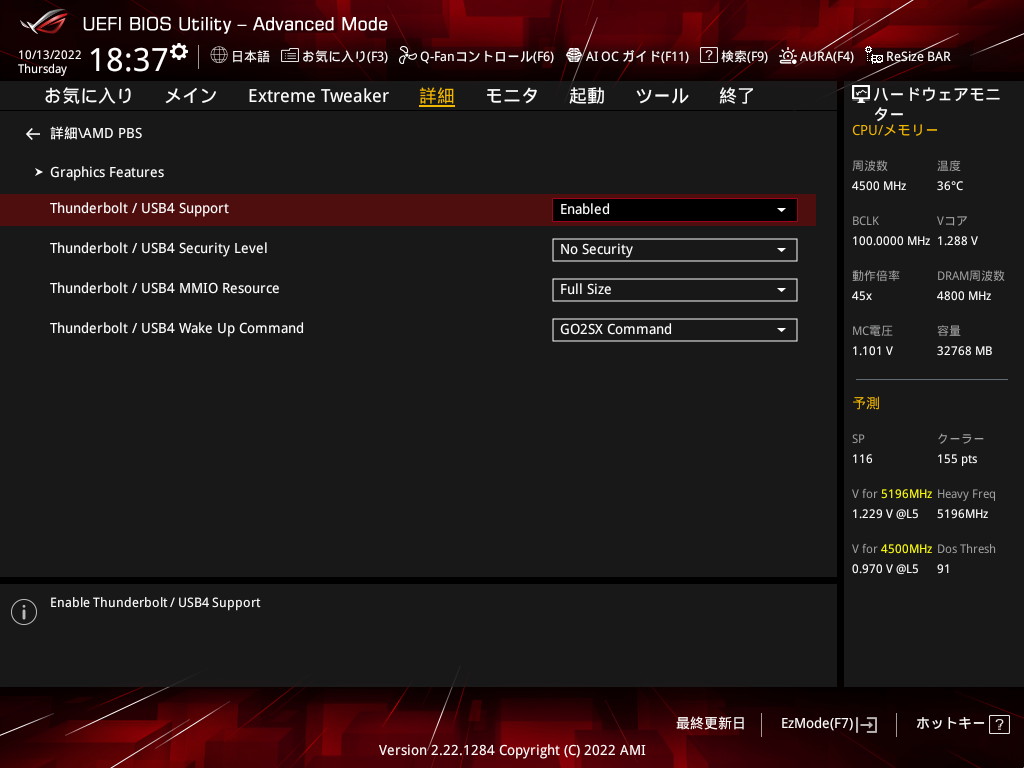
Task: Open the MMIO Resource dropdown showing Full Size
Action: coord(675,289)
